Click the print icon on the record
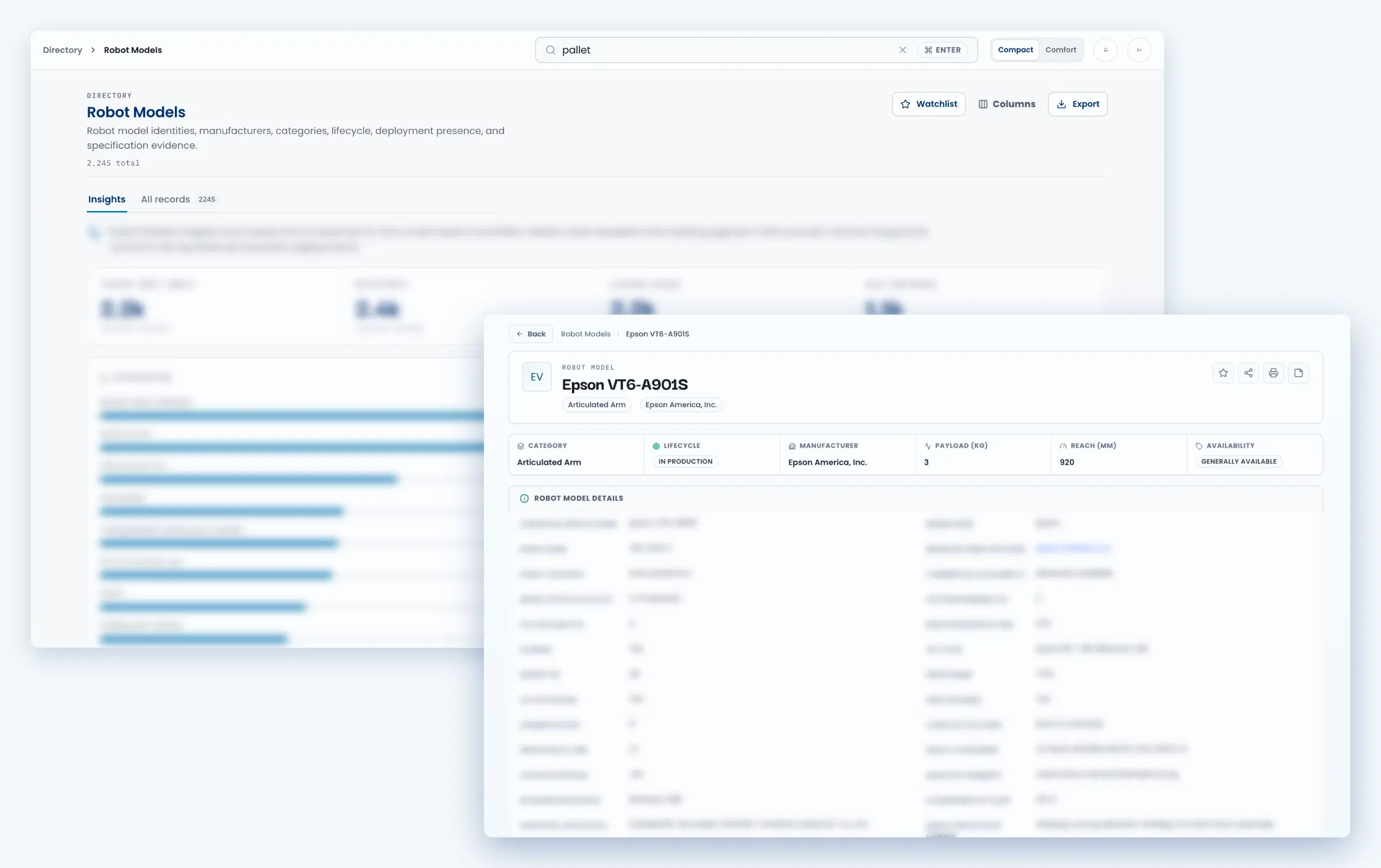The height and width of the screenshot is (868, 1381). [1273, 373]
